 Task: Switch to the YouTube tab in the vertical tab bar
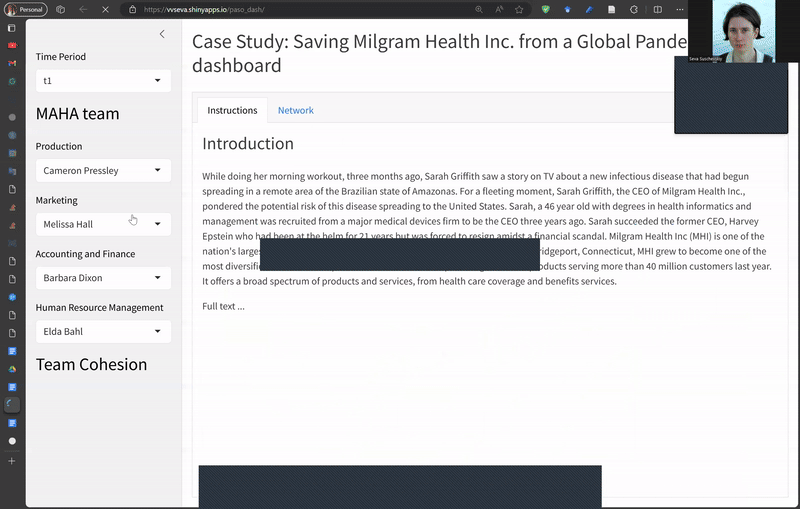[12, 45]
